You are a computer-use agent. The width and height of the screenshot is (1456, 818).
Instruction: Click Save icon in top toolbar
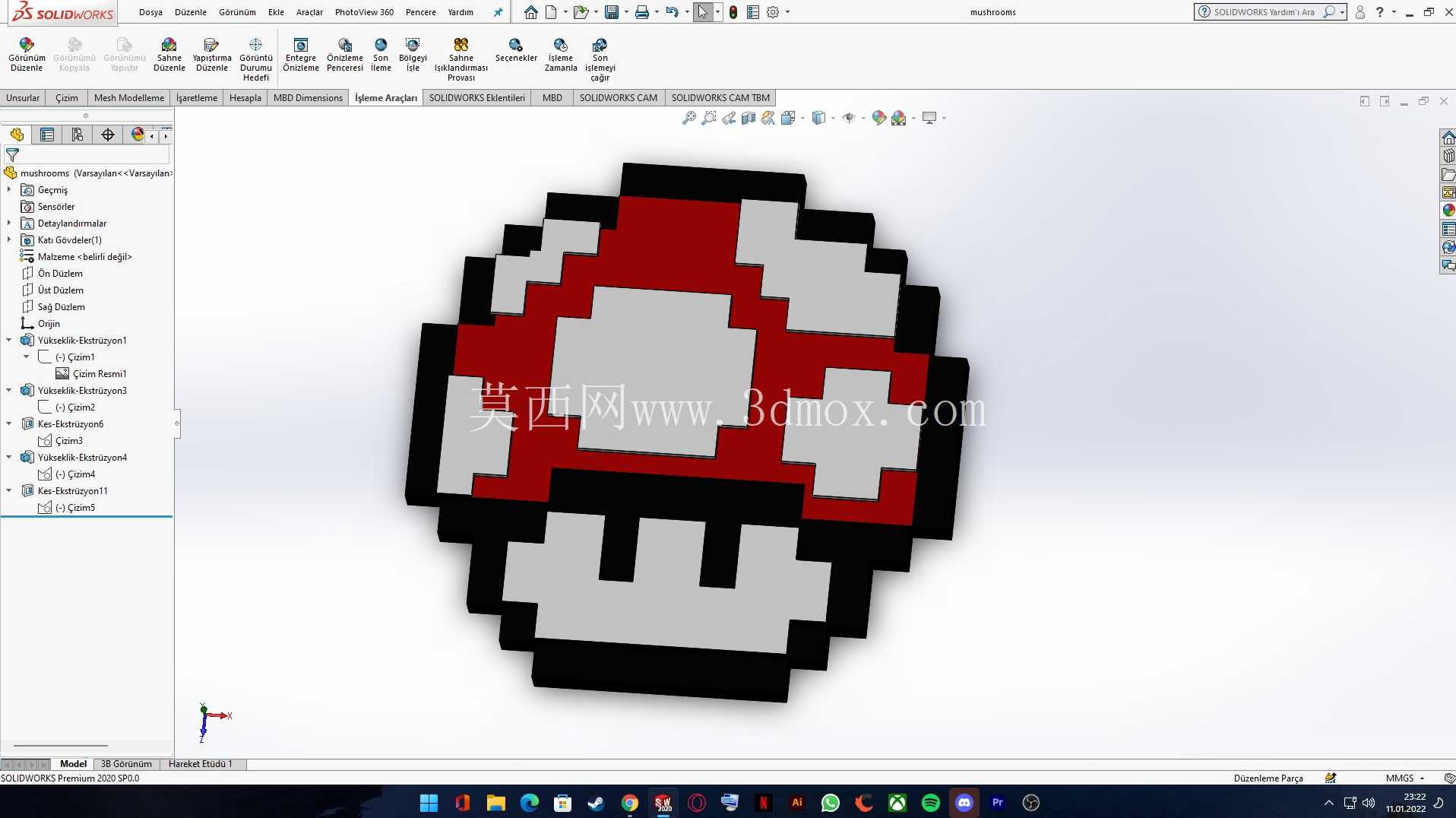pos(611,12)
